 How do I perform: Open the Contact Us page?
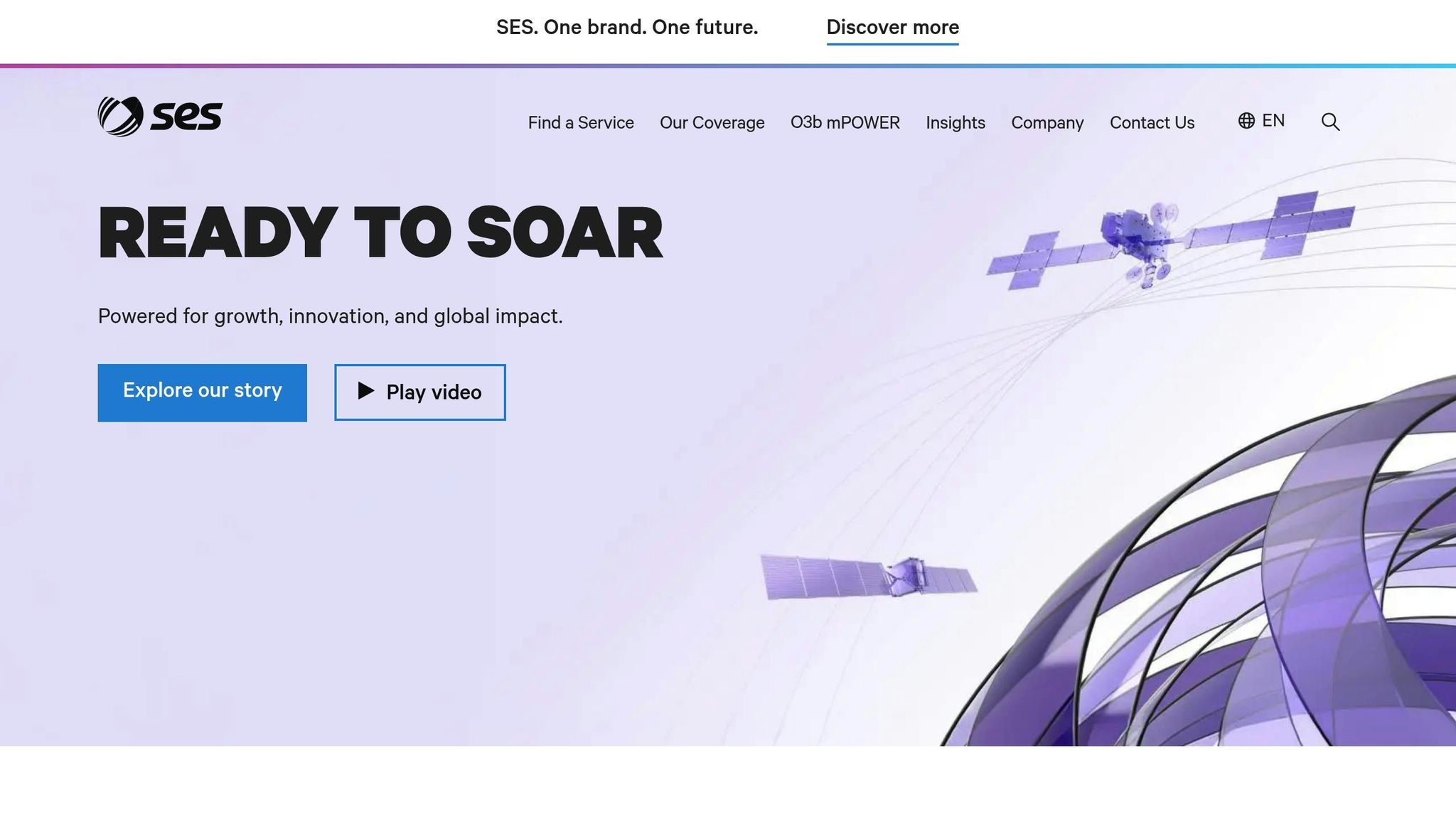[x=1152, y=122]
